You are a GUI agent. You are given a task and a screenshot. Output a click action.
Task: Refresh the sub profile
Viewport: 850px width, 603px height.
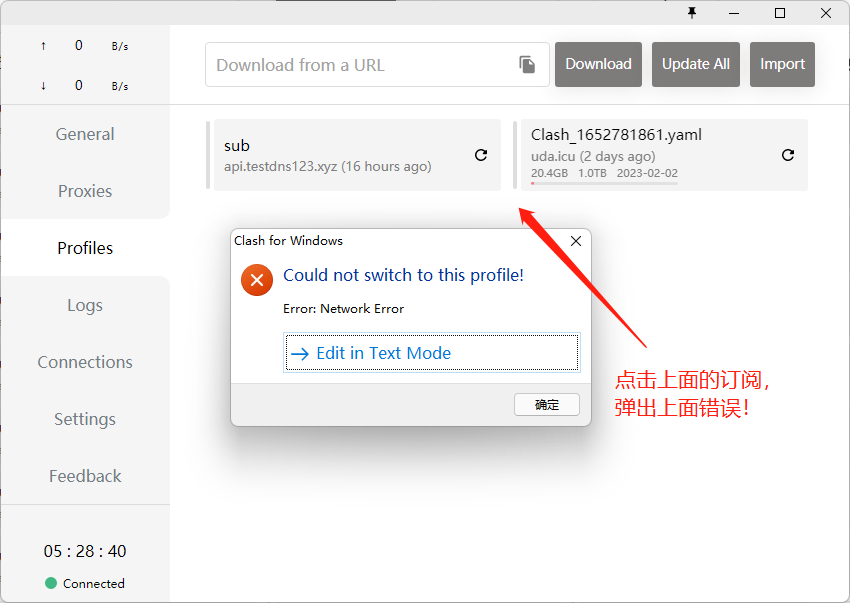[481, 155]
